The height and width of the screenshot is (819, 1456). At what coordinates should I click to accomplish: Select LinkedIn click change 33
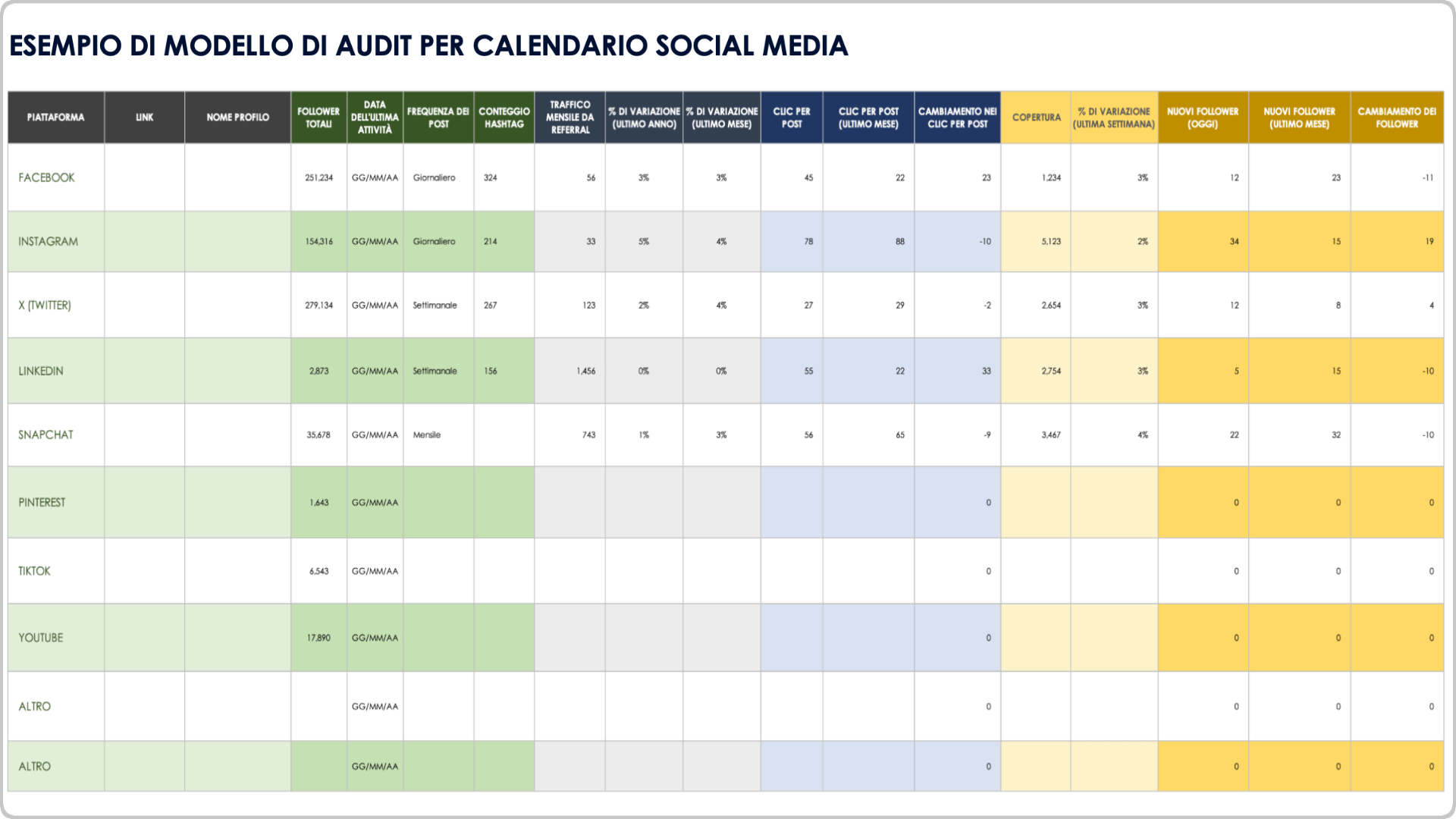(x=958, y=371)
